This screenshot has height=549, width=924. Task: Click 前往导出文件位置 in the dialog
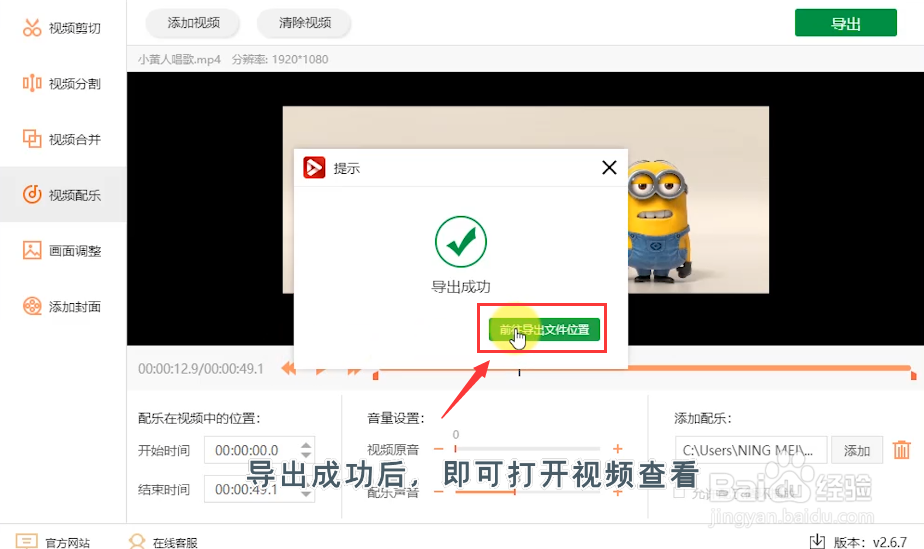544,329
